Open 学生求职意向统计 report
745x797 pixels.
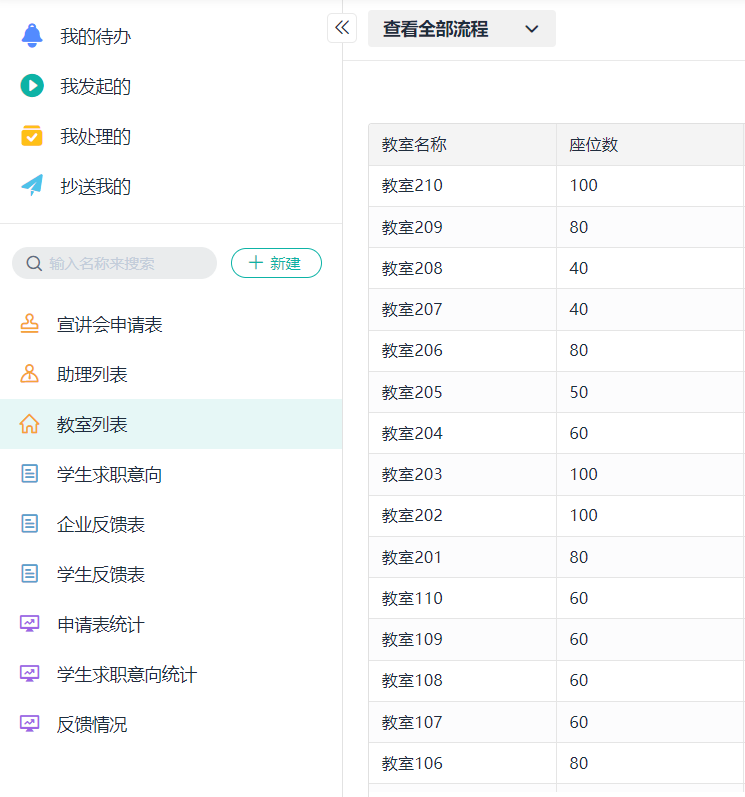coord(126,674)
